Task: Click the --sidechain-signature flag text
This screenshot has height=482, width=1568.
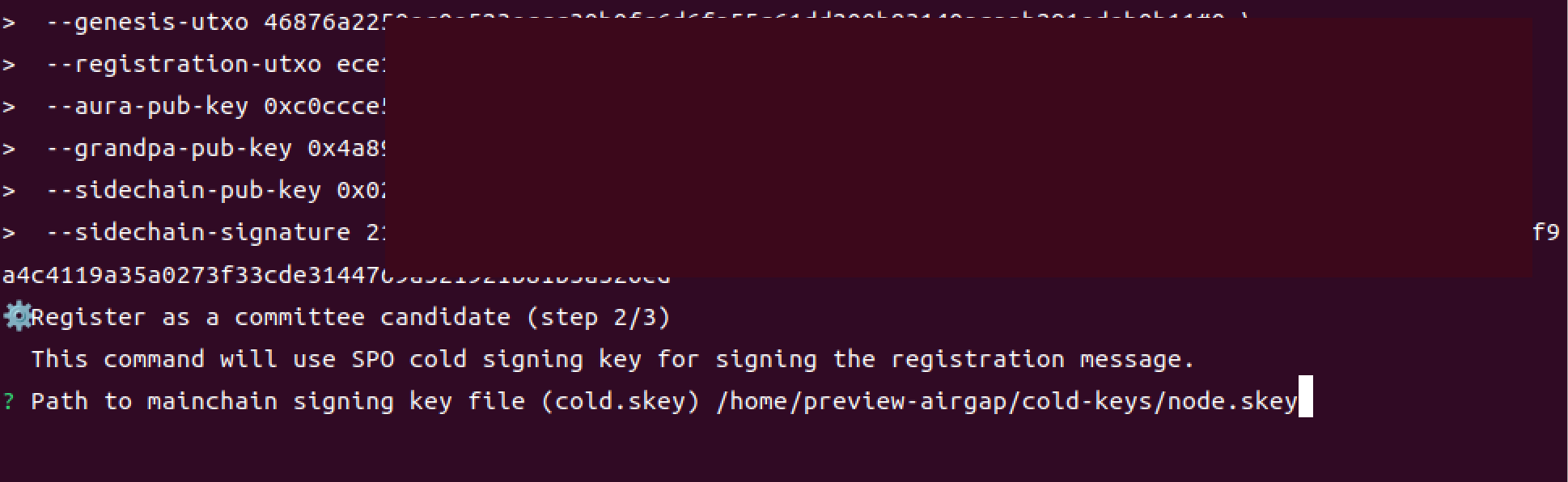Action: coord(198,232)
